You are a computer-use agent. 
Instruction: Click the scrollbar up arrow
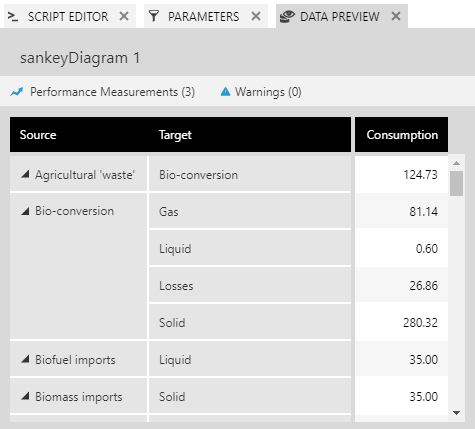tap(456, 163)
